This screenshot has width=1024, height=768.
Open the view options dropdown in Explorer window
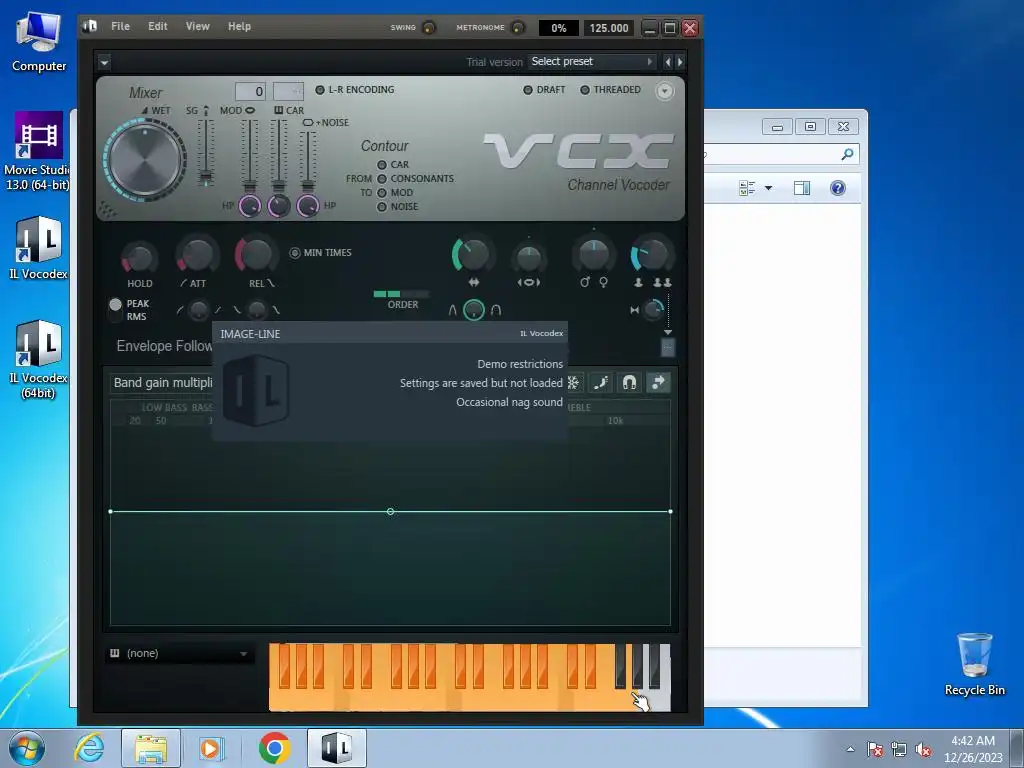(x=769, y=188)
